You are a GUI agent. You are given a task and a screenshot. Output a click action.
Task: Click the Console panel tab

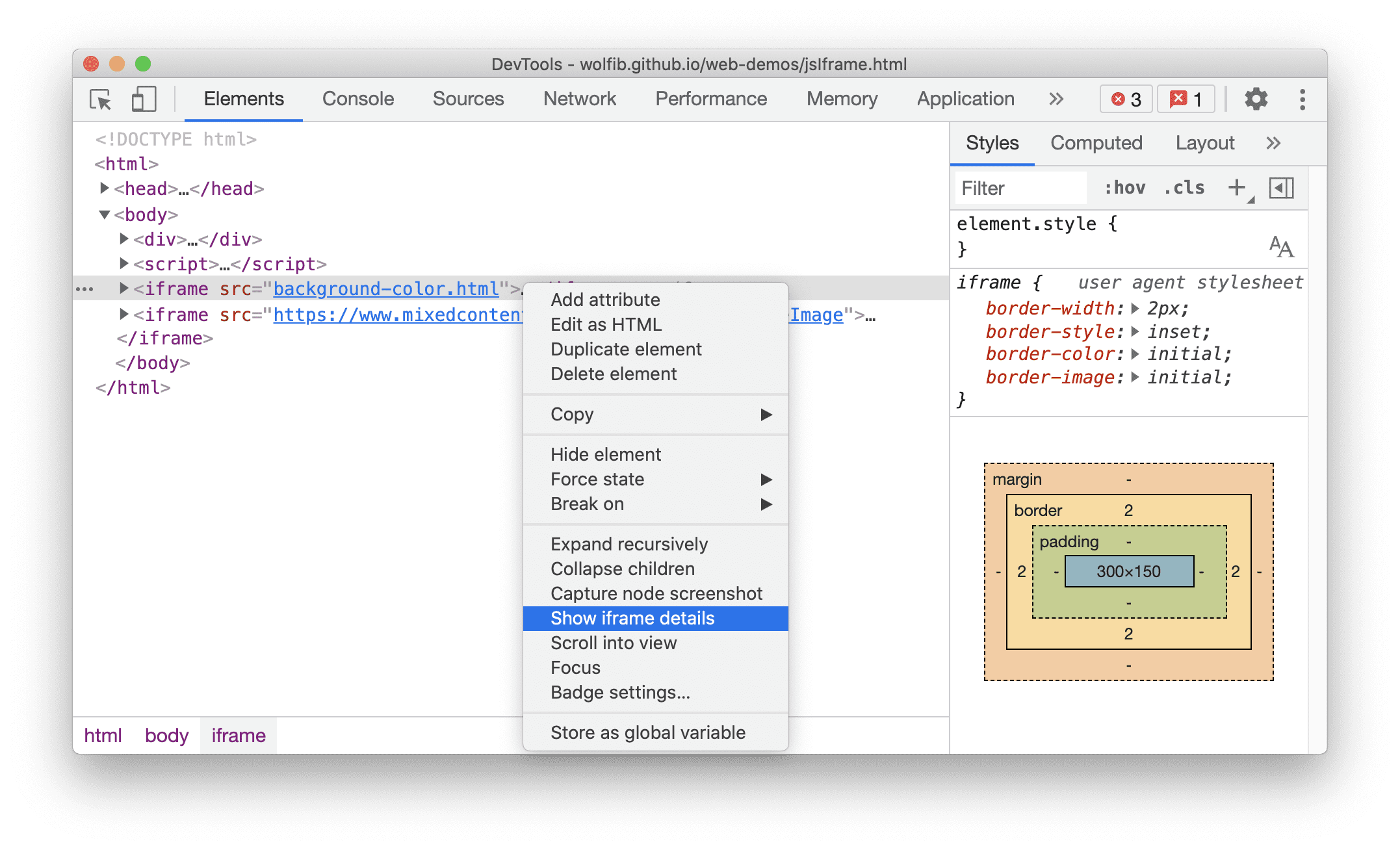tap(358, 98)
